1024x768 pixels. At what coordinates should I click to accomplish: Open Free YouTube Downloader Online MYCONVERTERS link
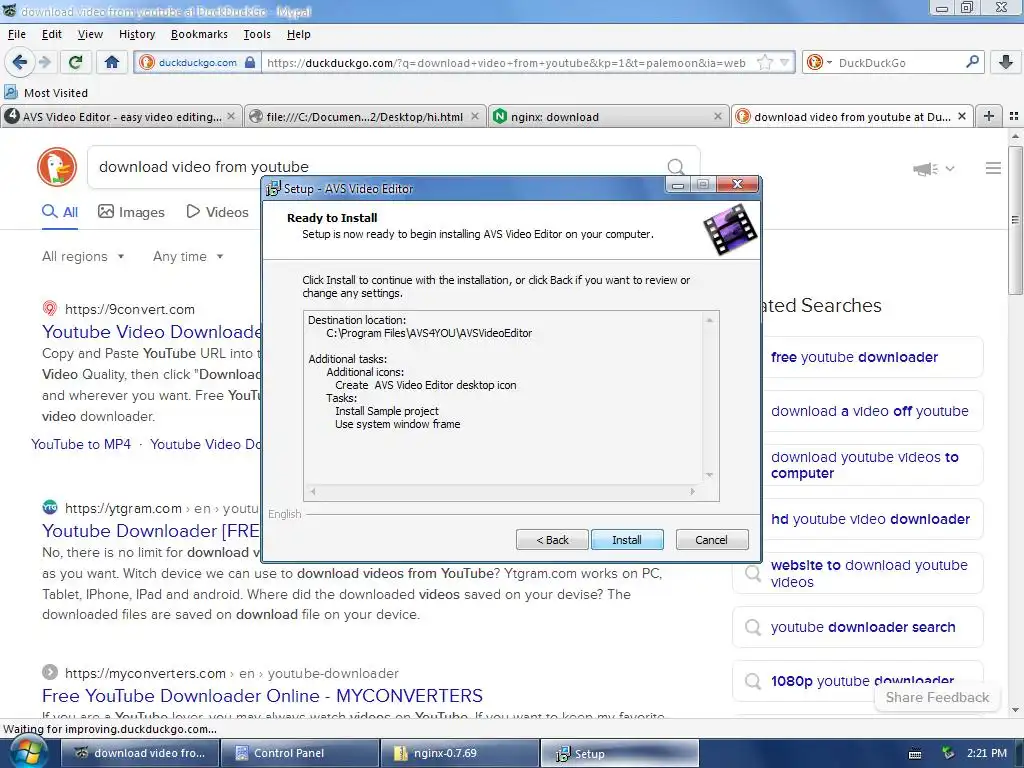coord(263,696)
